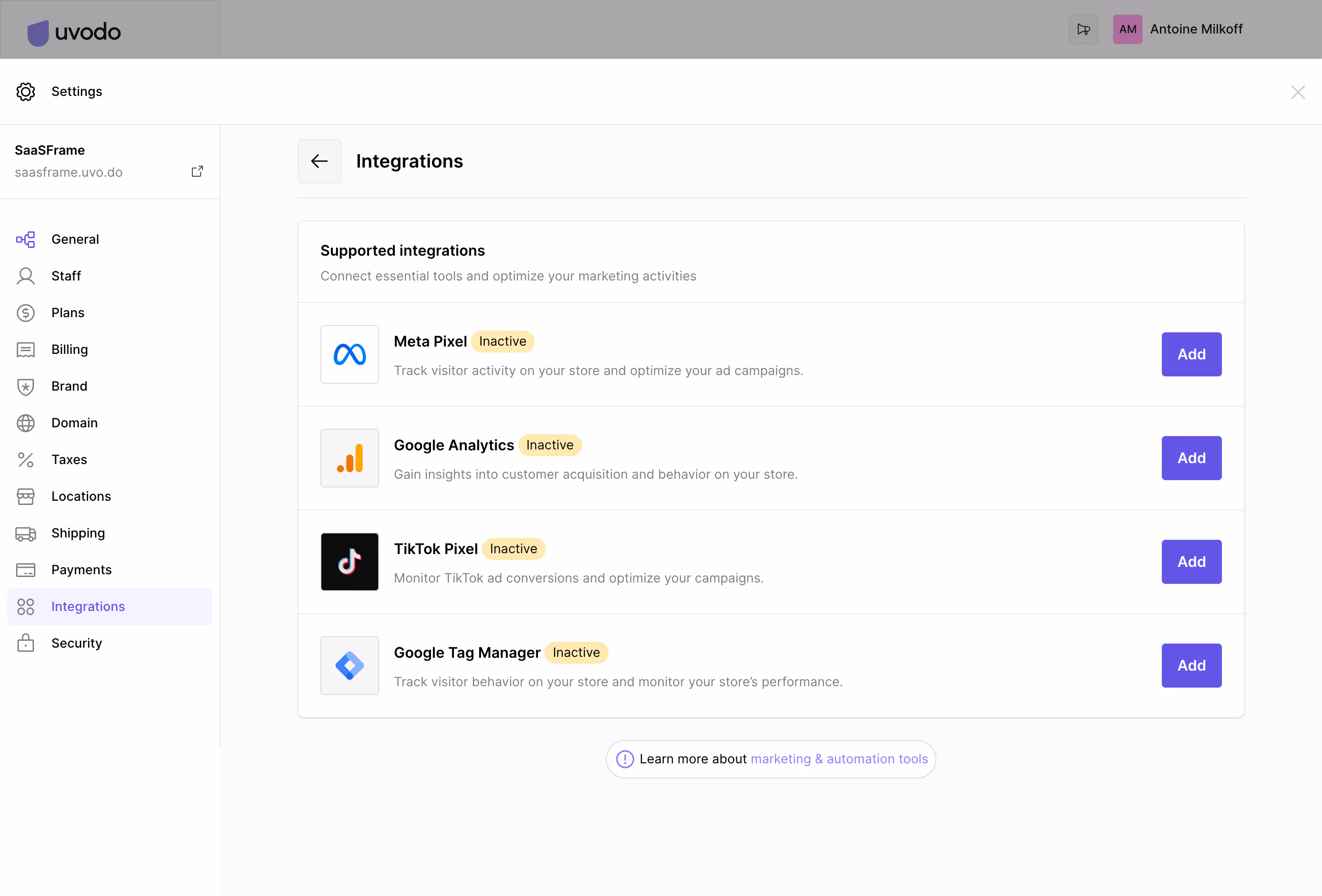Click the Locations store icon
The image size is (1322, 896).
26,497
